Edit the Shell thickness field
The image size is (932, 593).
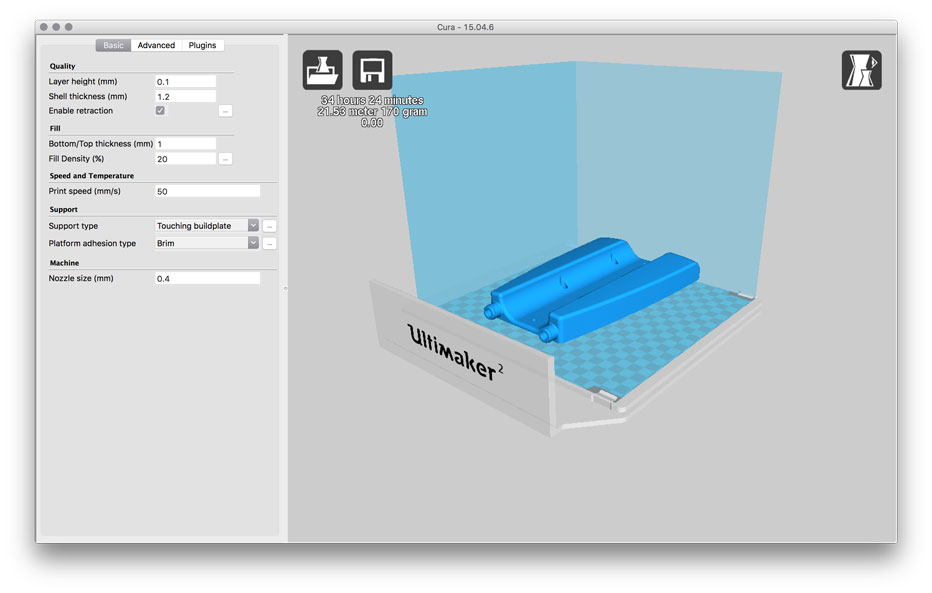(185, 96)
